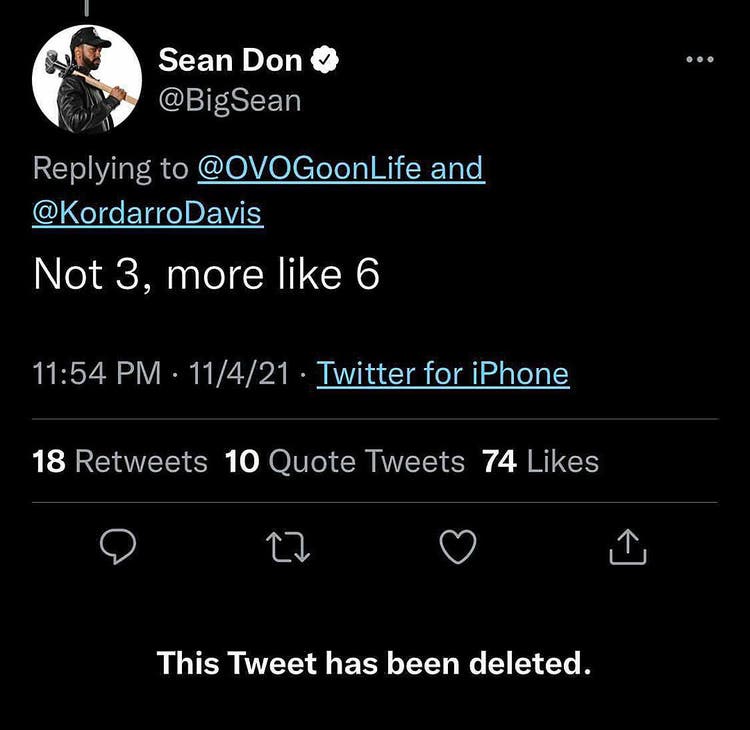Click the thread line above the avatar

point(88,8)
